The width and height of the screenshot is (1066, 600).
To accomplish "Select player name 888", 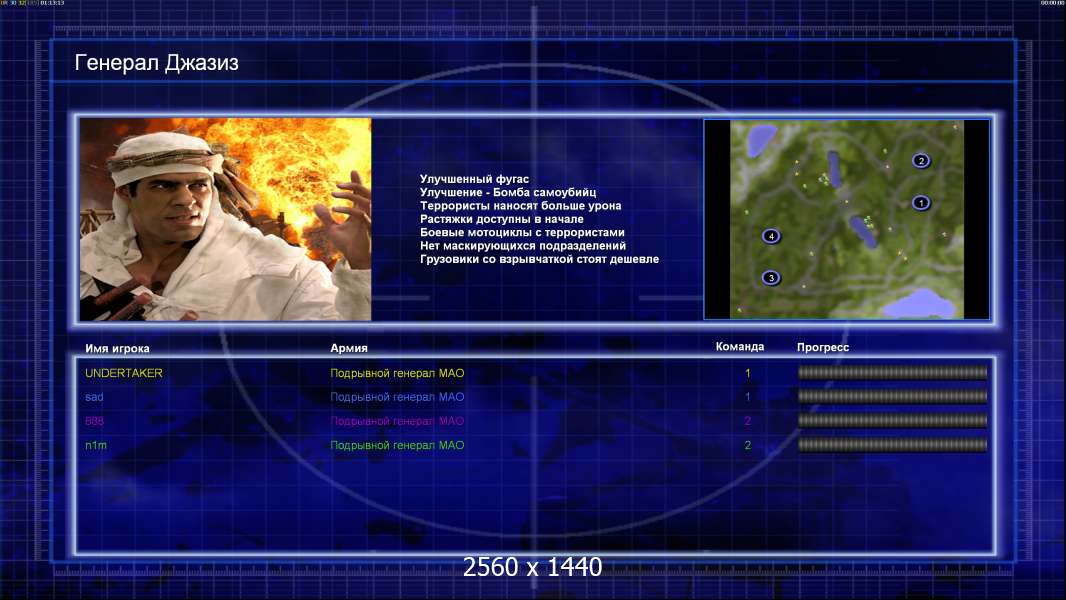I will pyautogui.click(x=94, y=421).
